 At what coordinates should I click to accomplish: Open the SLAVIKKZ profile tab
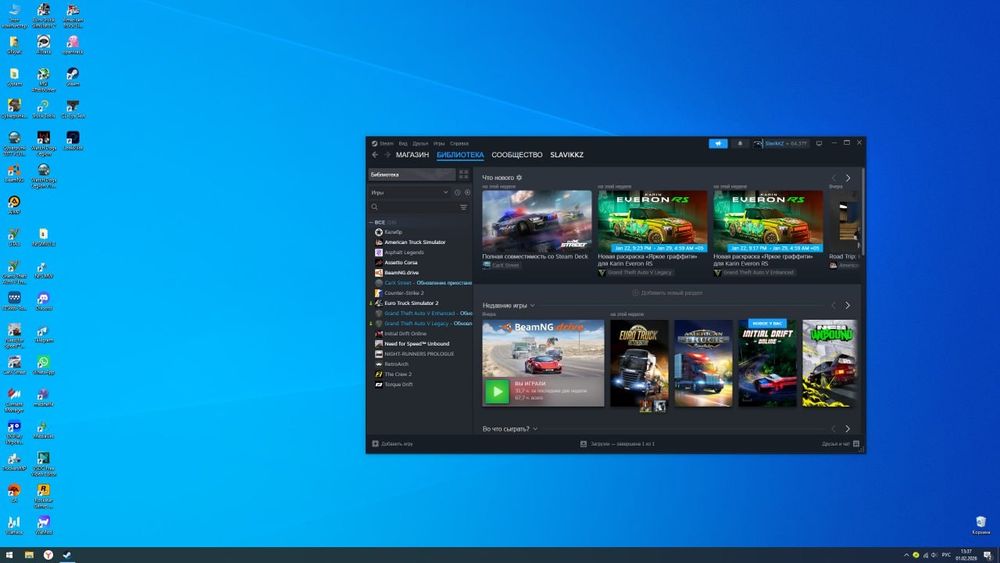coord(567,155)
